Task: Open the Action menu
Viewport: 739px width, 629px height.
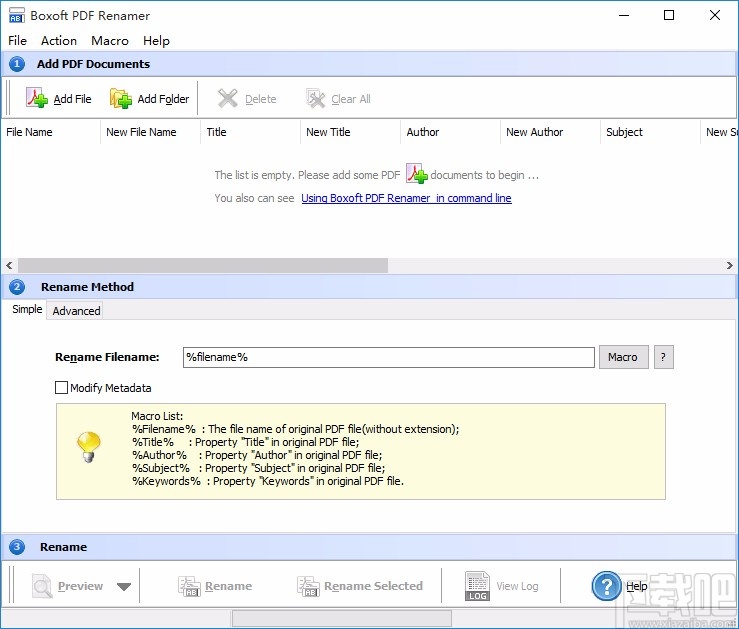Action: (59, 41)
